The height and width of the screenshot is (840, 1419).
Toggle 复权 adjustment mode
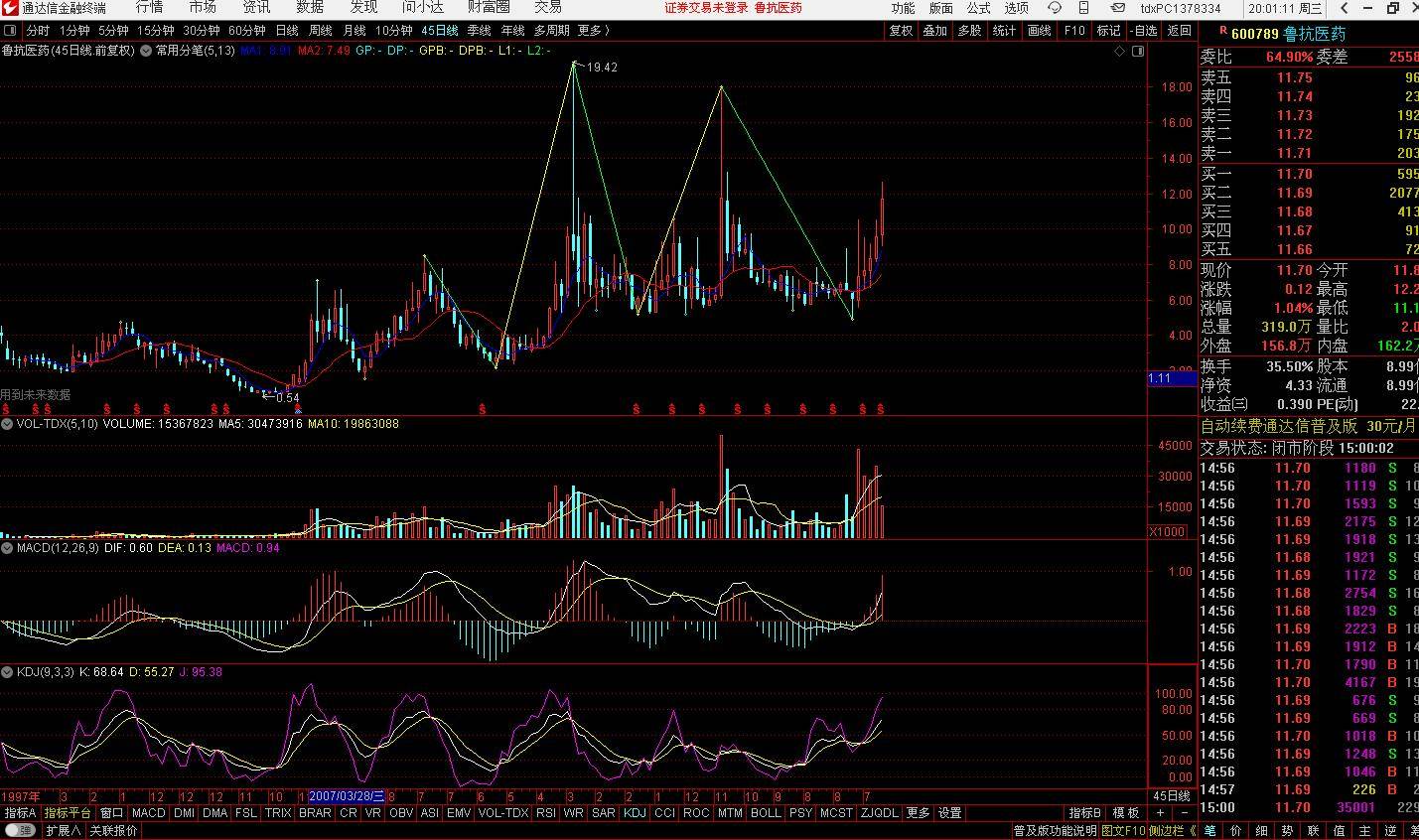point(902,31)
